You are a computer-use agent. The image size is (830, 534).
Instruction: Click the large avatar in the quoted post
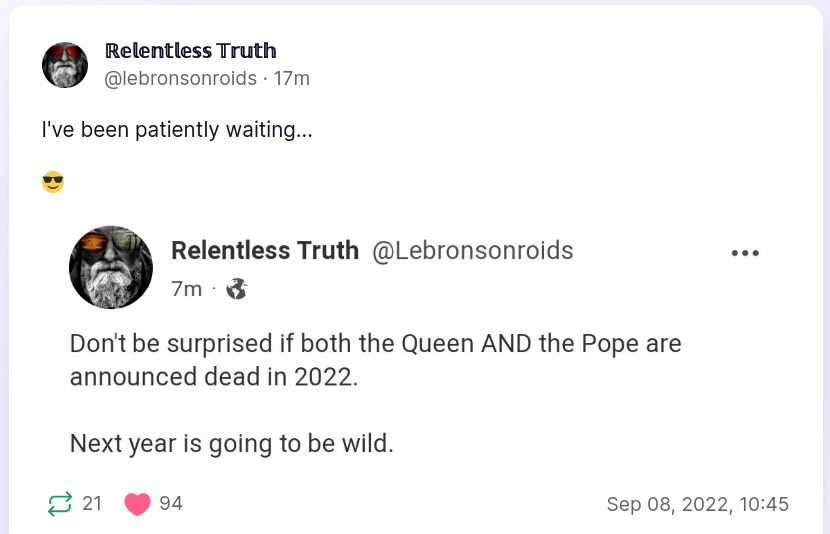click(x=111, y=267)
